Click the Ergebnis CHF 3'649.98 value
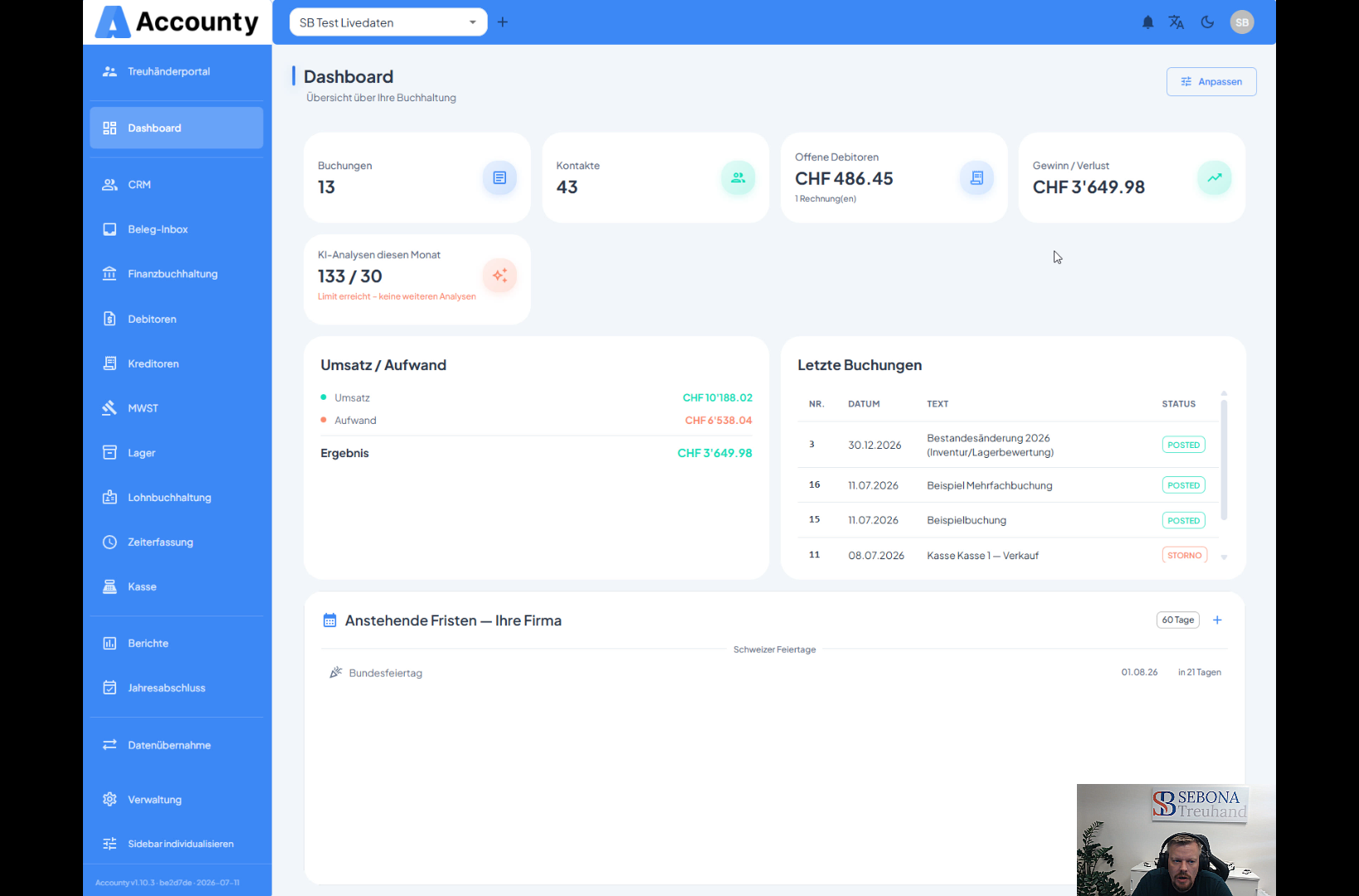Viewport: 1359px width, 896px height. pyautogui.click(x=714, y=453)
